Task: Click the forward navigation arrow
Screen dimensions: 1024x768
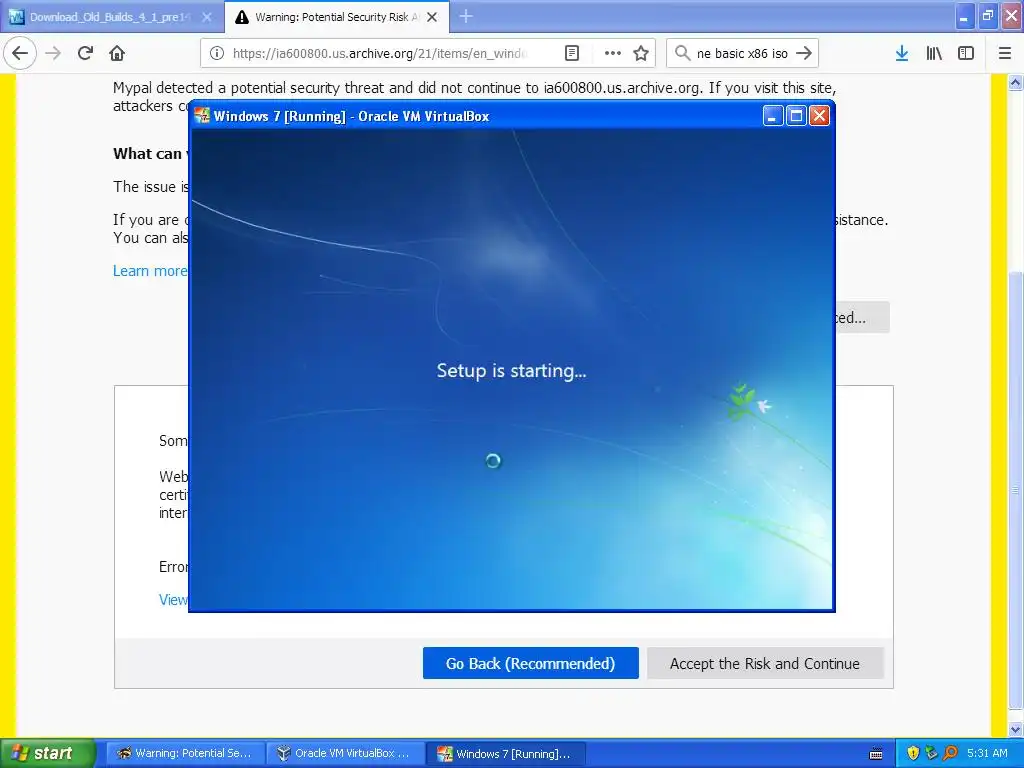Action: [x=53, y=53]
